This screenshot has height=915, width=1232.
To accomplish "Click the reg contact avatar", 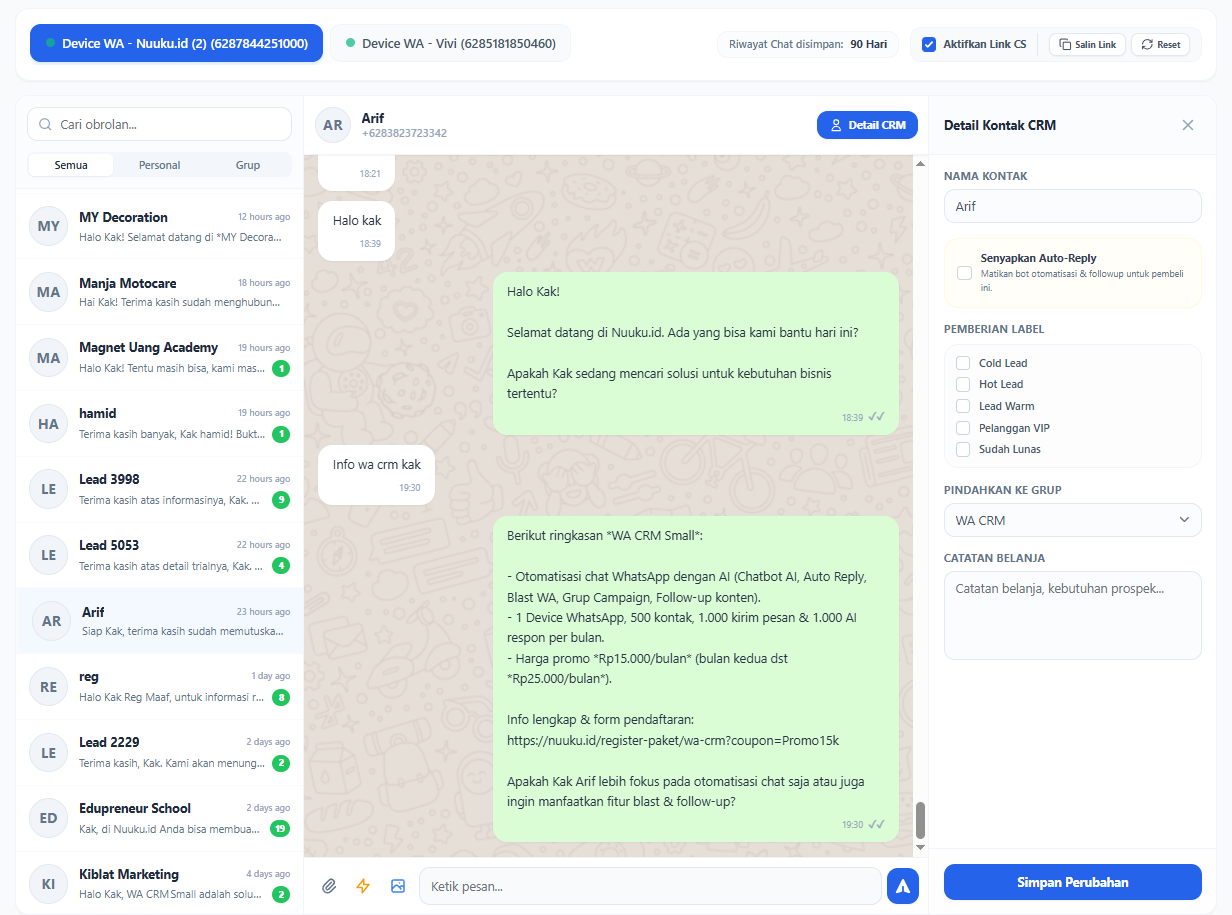I will (49, 687).
